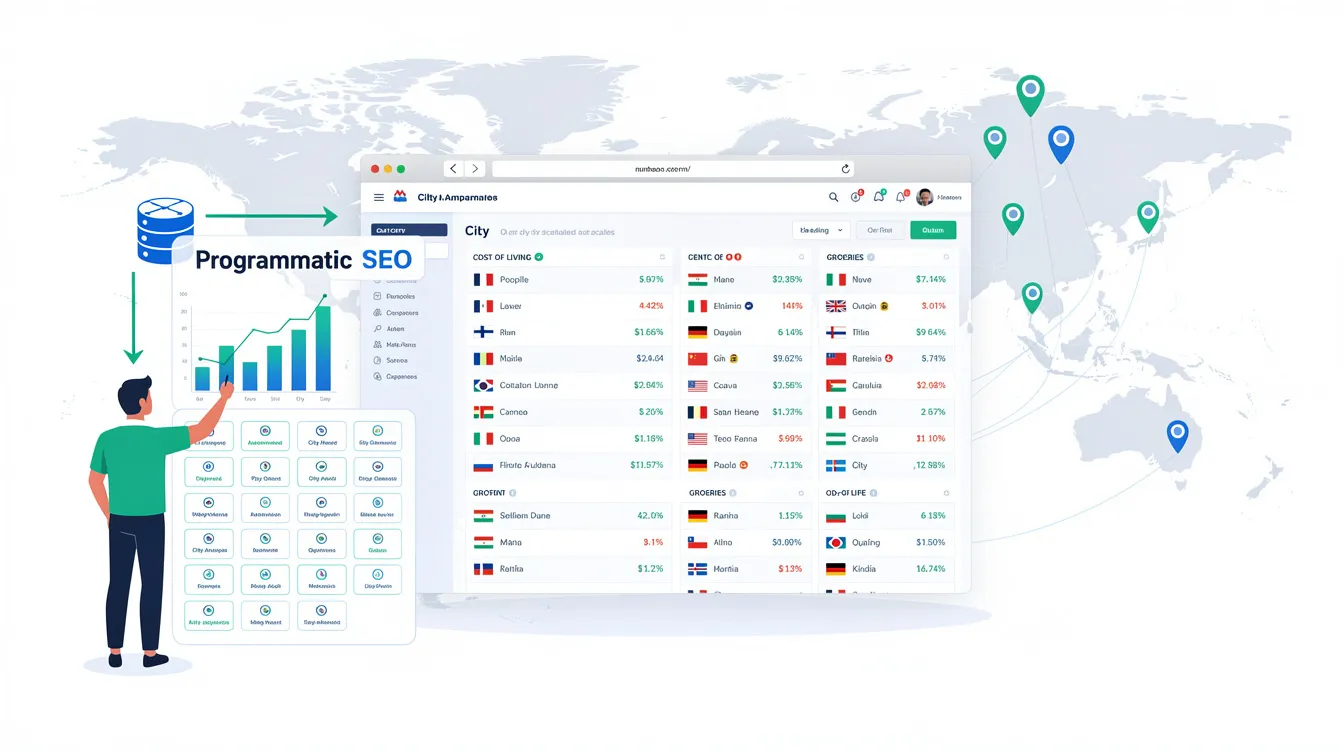Click the info icon beside the OD OF LIFE header

pos(874,493)
